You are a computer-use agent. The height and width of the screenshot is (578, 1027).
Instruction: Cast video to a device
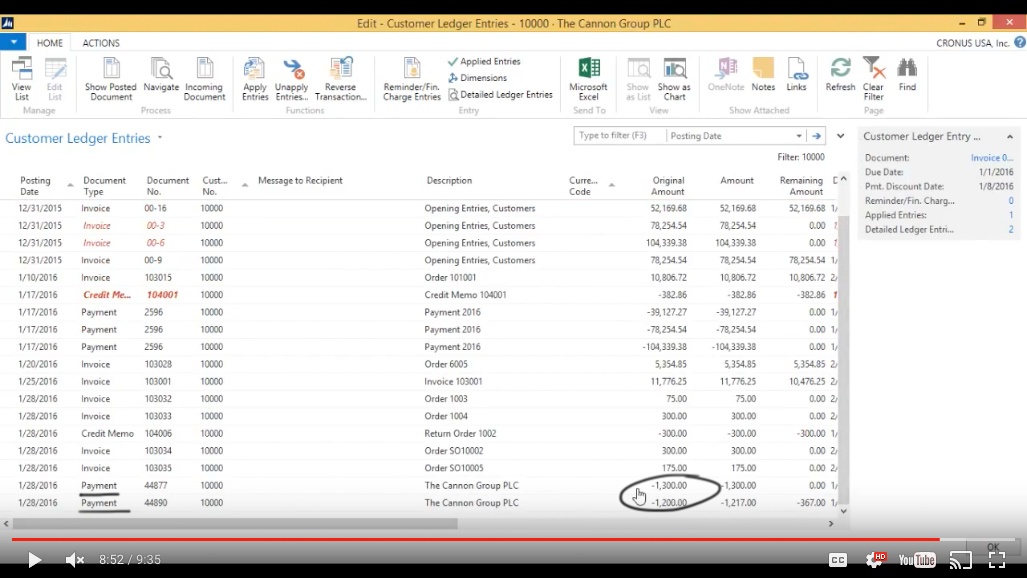pos(961,560)
